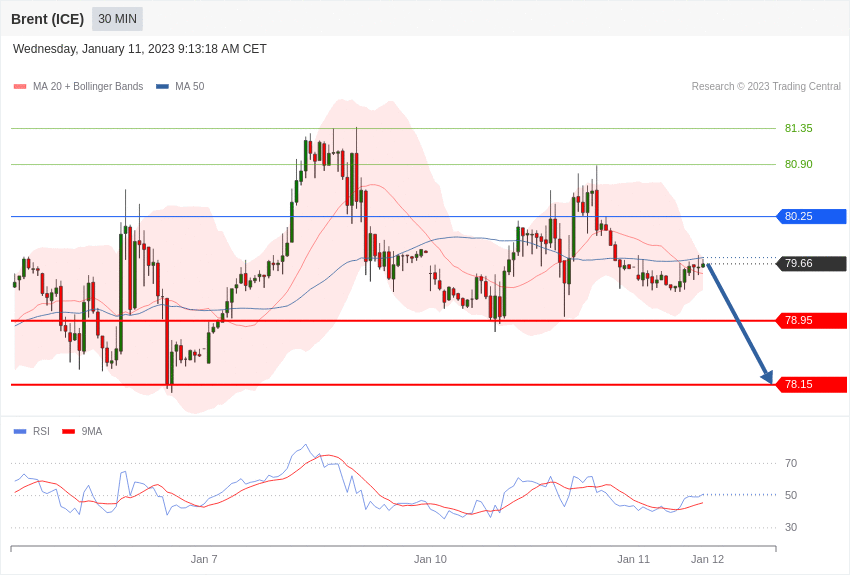The image size is (850, 576).
Task: Click the RSI 70 axis label
Action: (x=791, y=463)
